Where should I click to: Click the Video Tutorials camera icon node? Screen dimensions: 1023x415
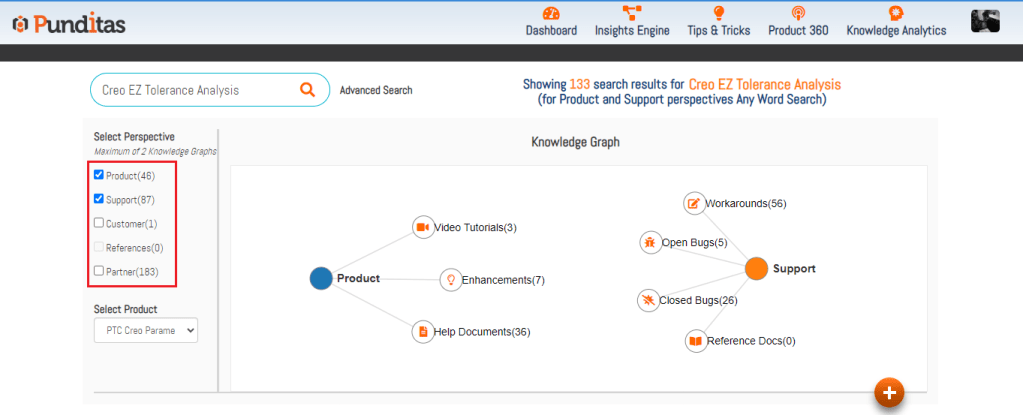(422, 227)
